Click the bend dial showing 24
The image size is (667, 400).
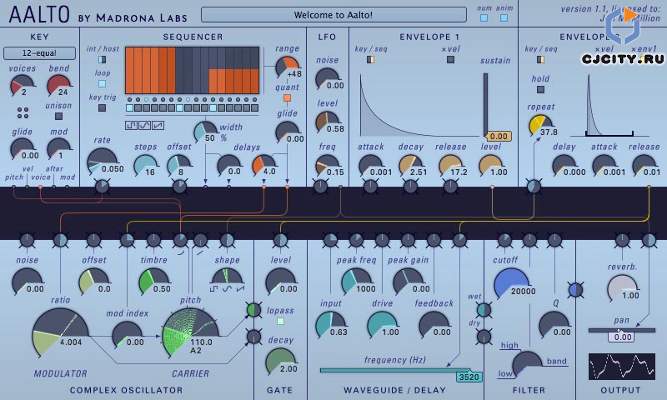[x=59, y=86]
